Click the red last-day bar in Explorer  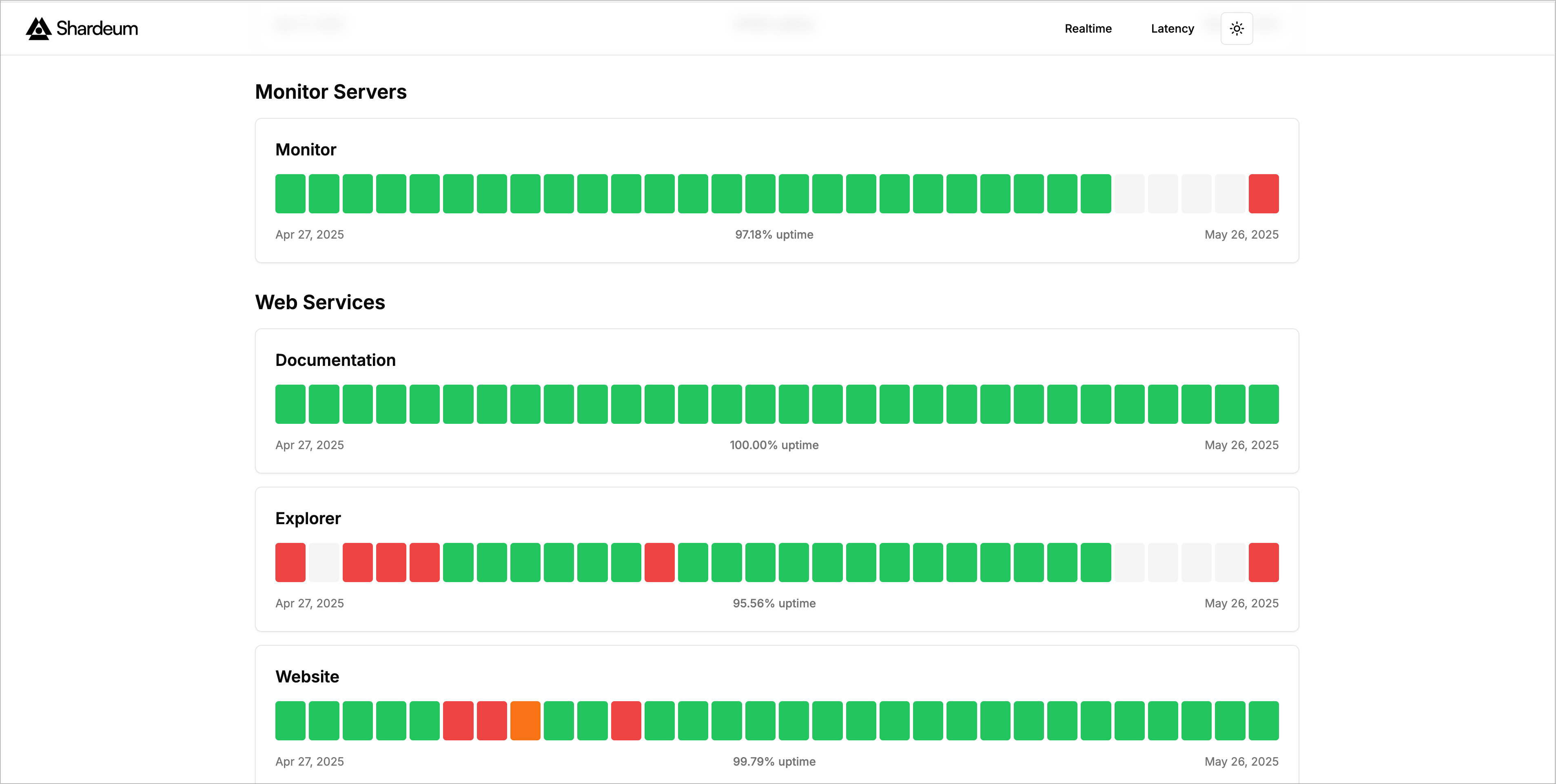click(1263, 563)
